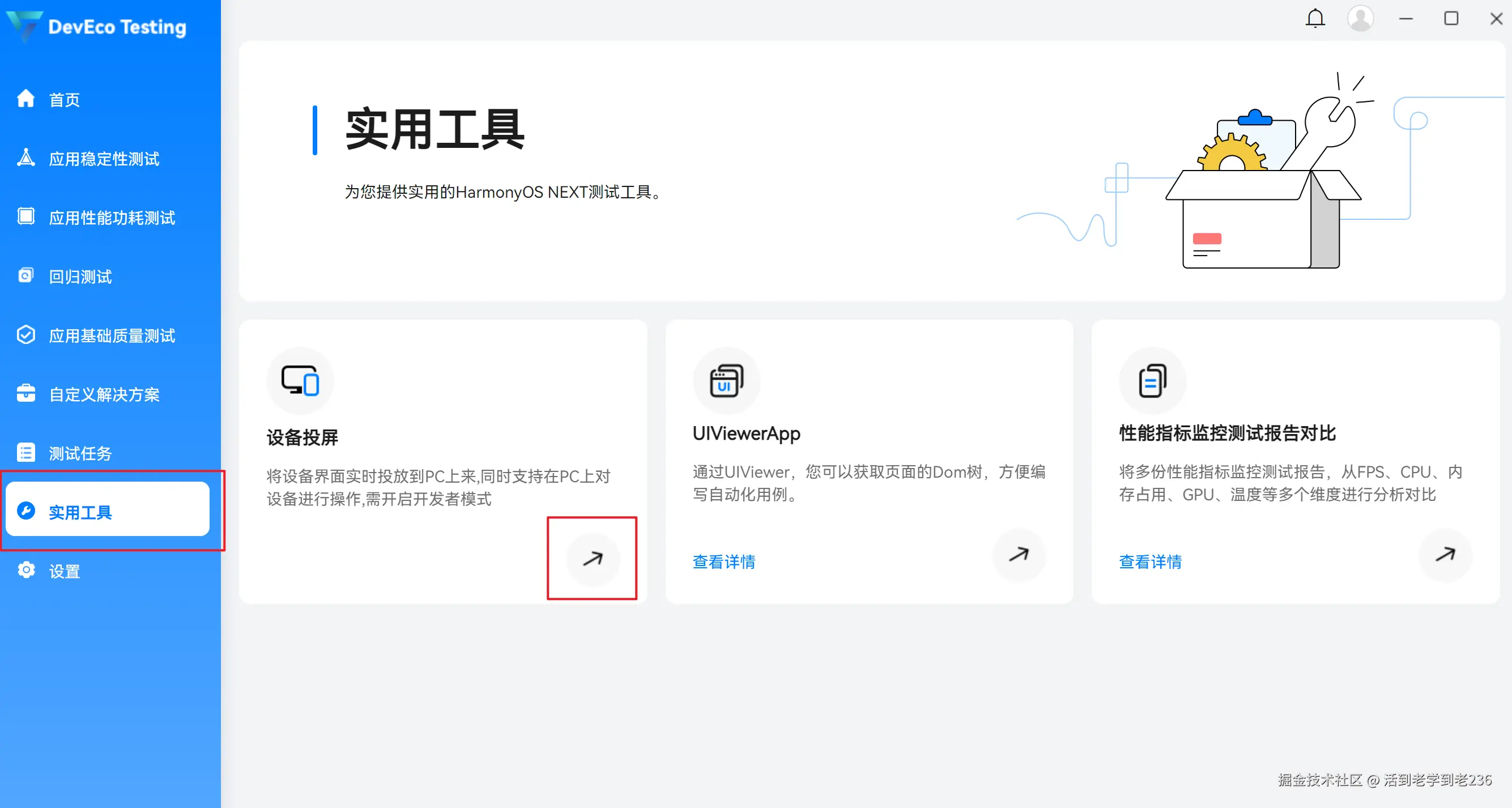Navigate to 自定义解决方案

(104, 394)
